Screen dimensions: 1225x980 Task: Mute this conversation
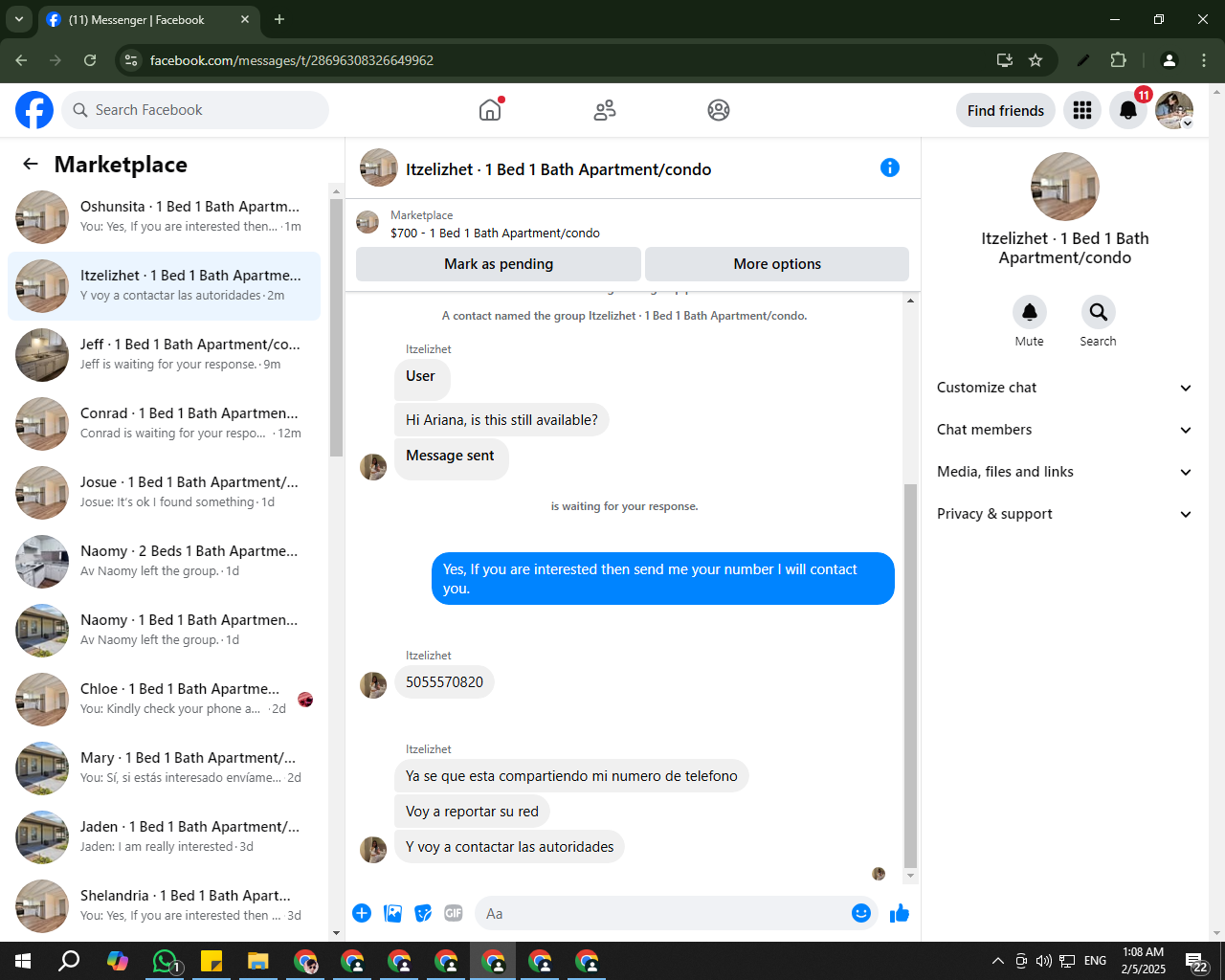point(1030,312)
